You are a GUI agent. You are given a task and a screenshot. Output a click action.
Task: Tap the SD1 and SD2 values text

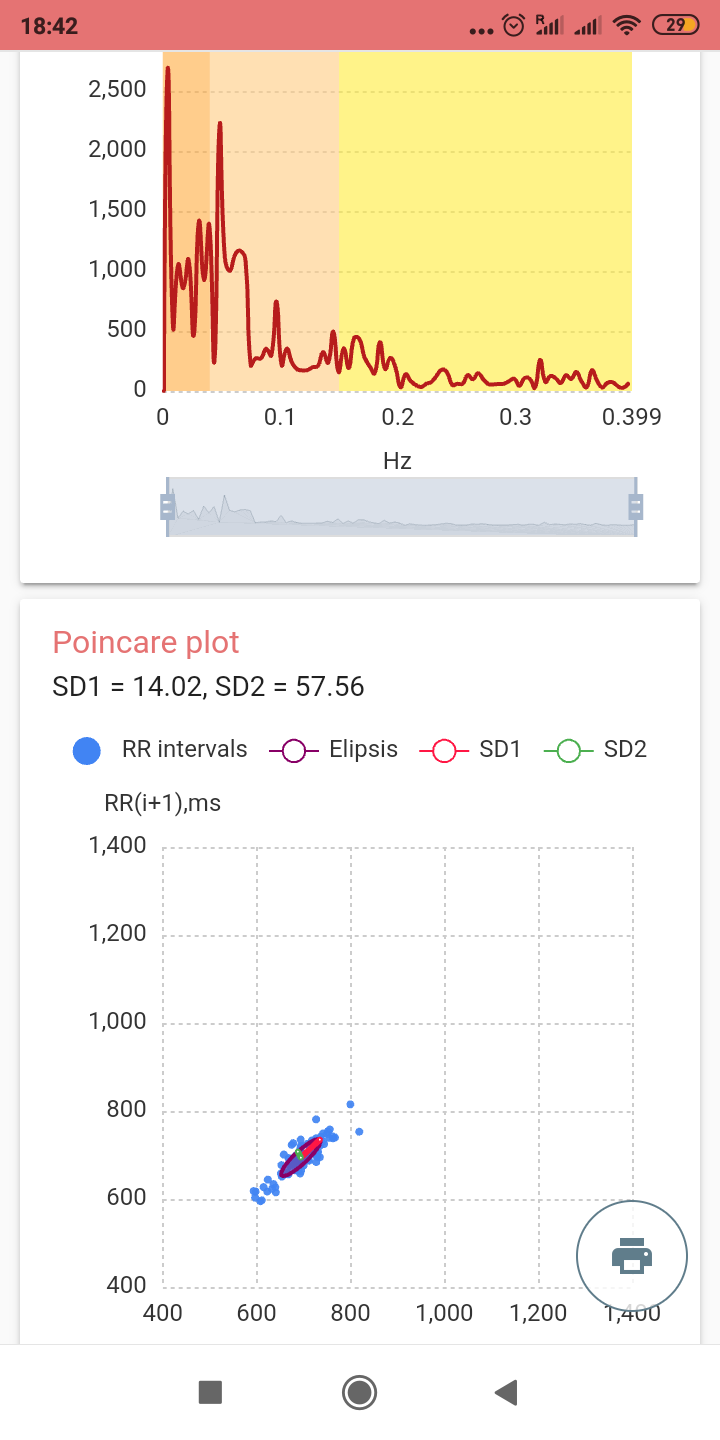coord(208,687)
